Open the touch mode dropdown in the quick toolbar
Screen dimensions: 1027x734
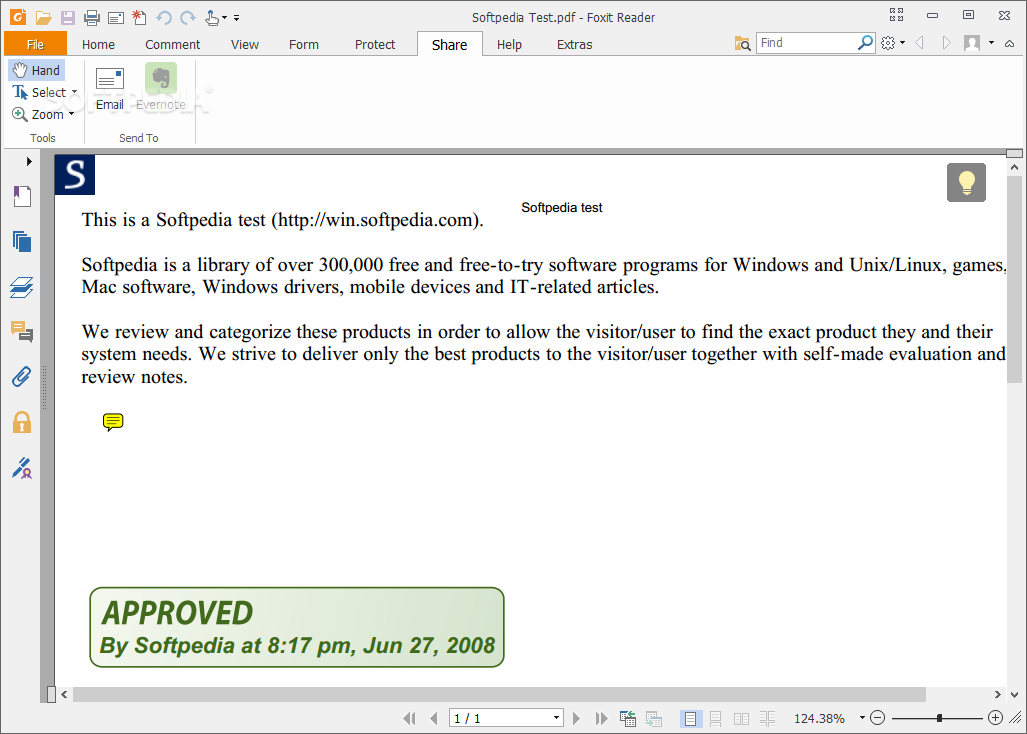[x=225, y=18]
